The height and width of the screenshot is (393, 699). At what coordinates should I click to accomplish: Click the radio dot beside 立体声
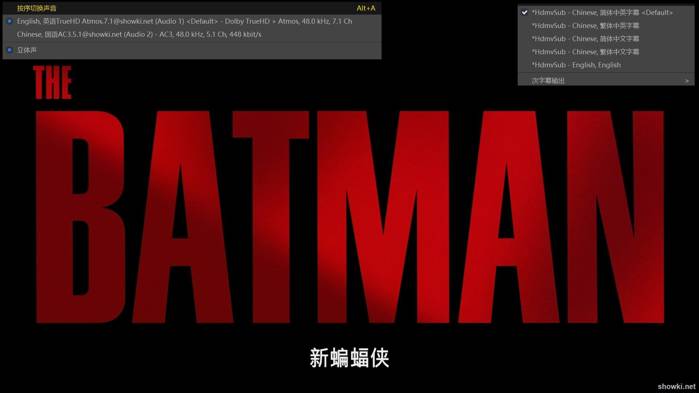pos(10,50)
